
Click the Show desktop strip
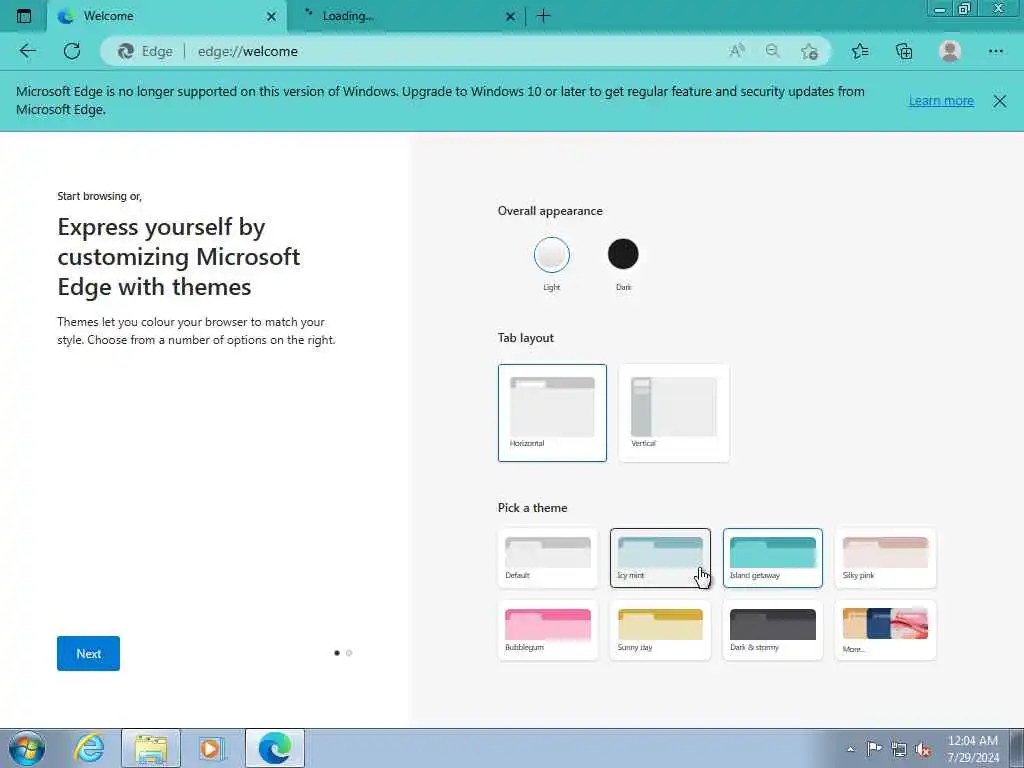pos(1017,748)
